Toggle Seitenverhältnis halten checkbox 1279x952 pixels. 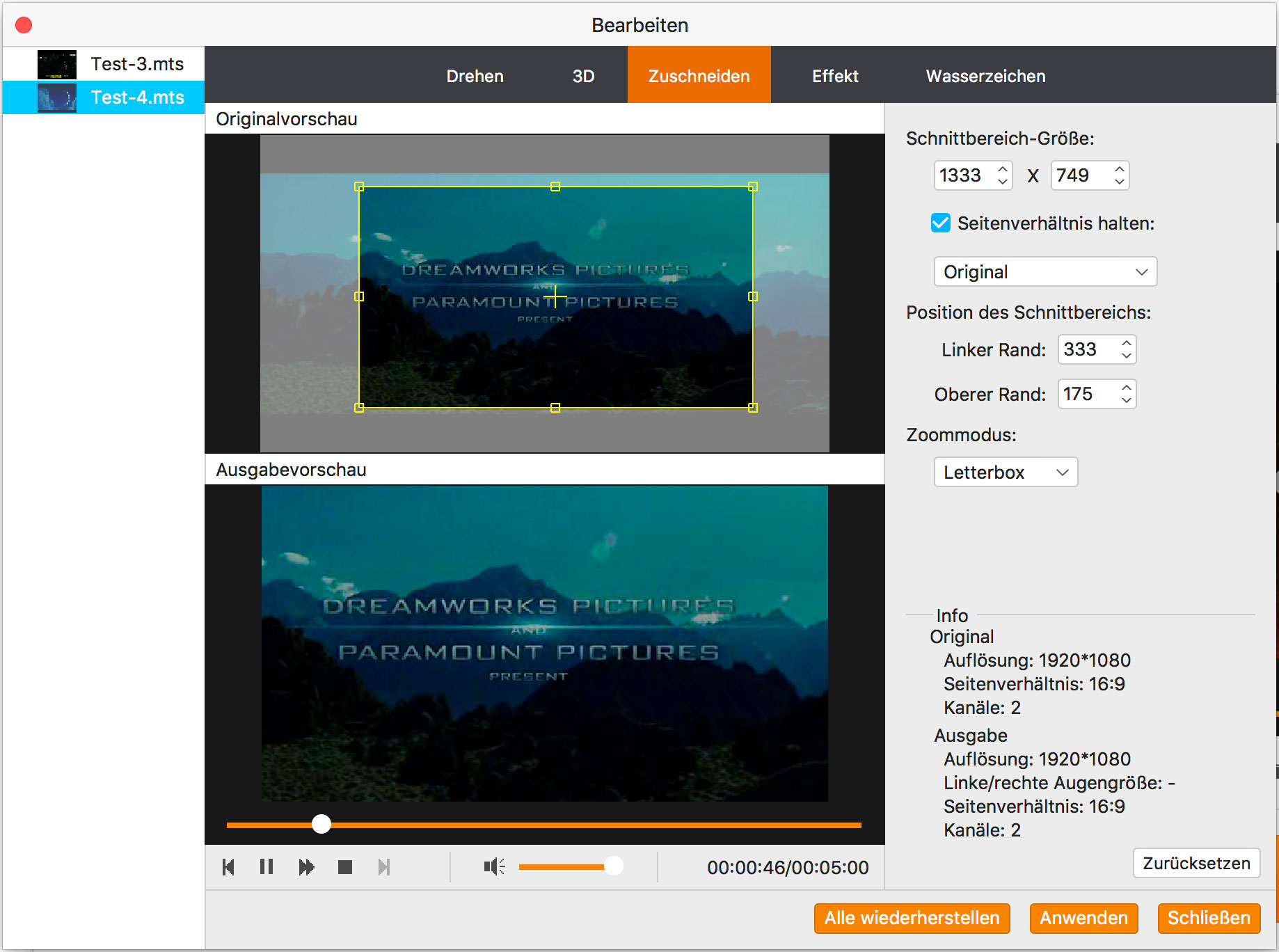[x=941, y=223]
